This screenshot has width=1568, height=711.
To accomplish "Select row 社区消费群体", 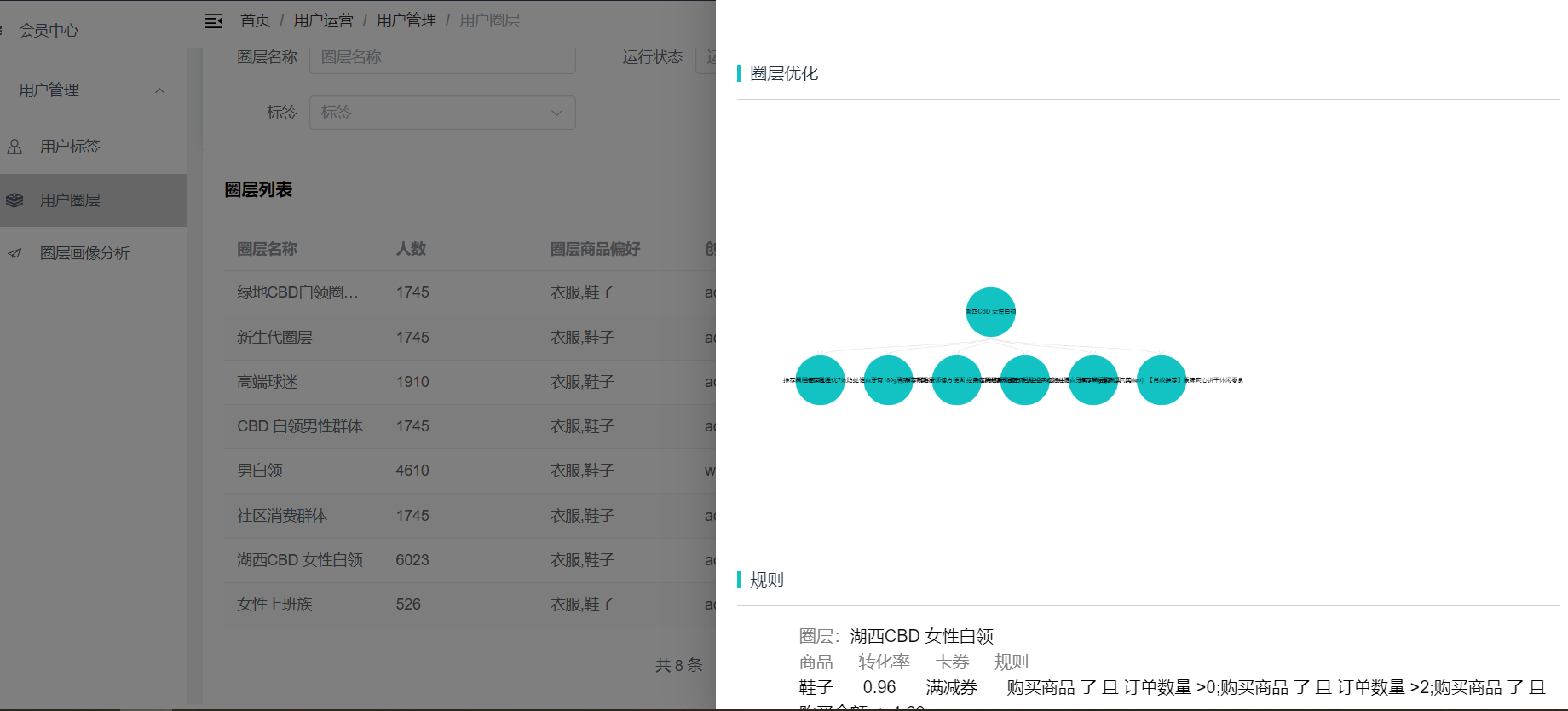I will click(x=470, y=516).
